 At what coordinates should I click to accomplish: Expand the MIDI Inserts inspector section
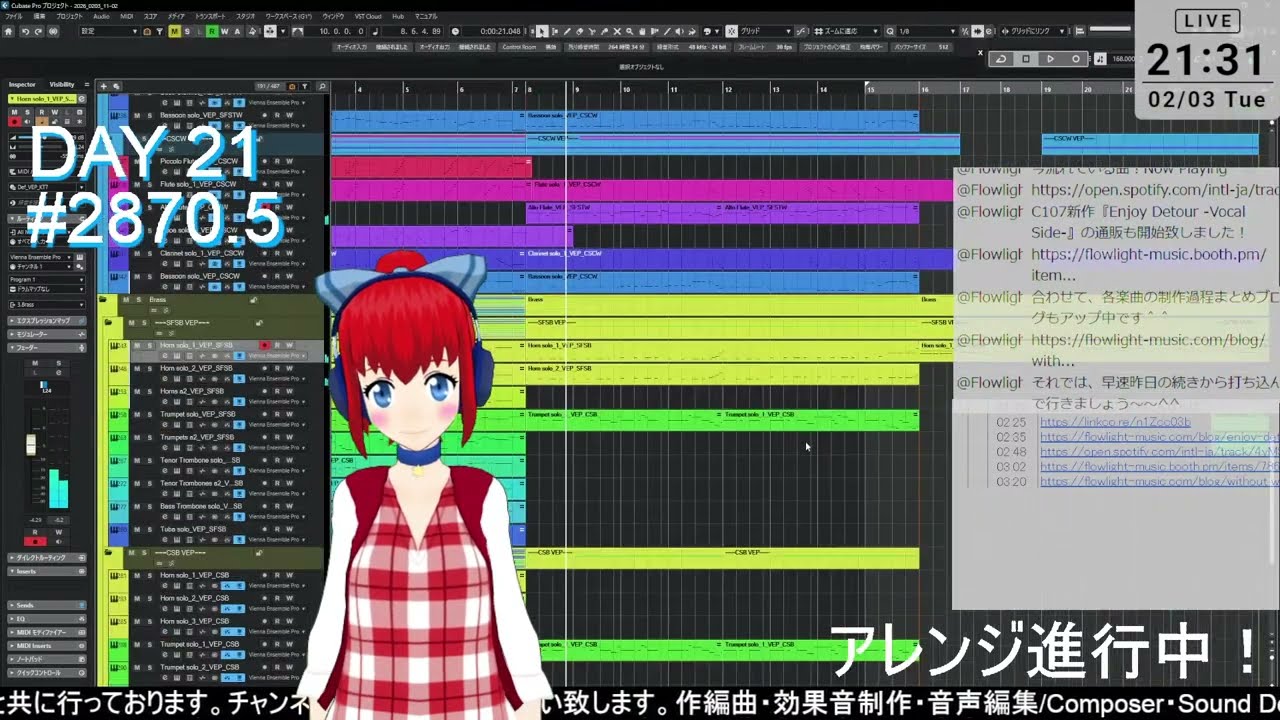click(x=46, y=645)
